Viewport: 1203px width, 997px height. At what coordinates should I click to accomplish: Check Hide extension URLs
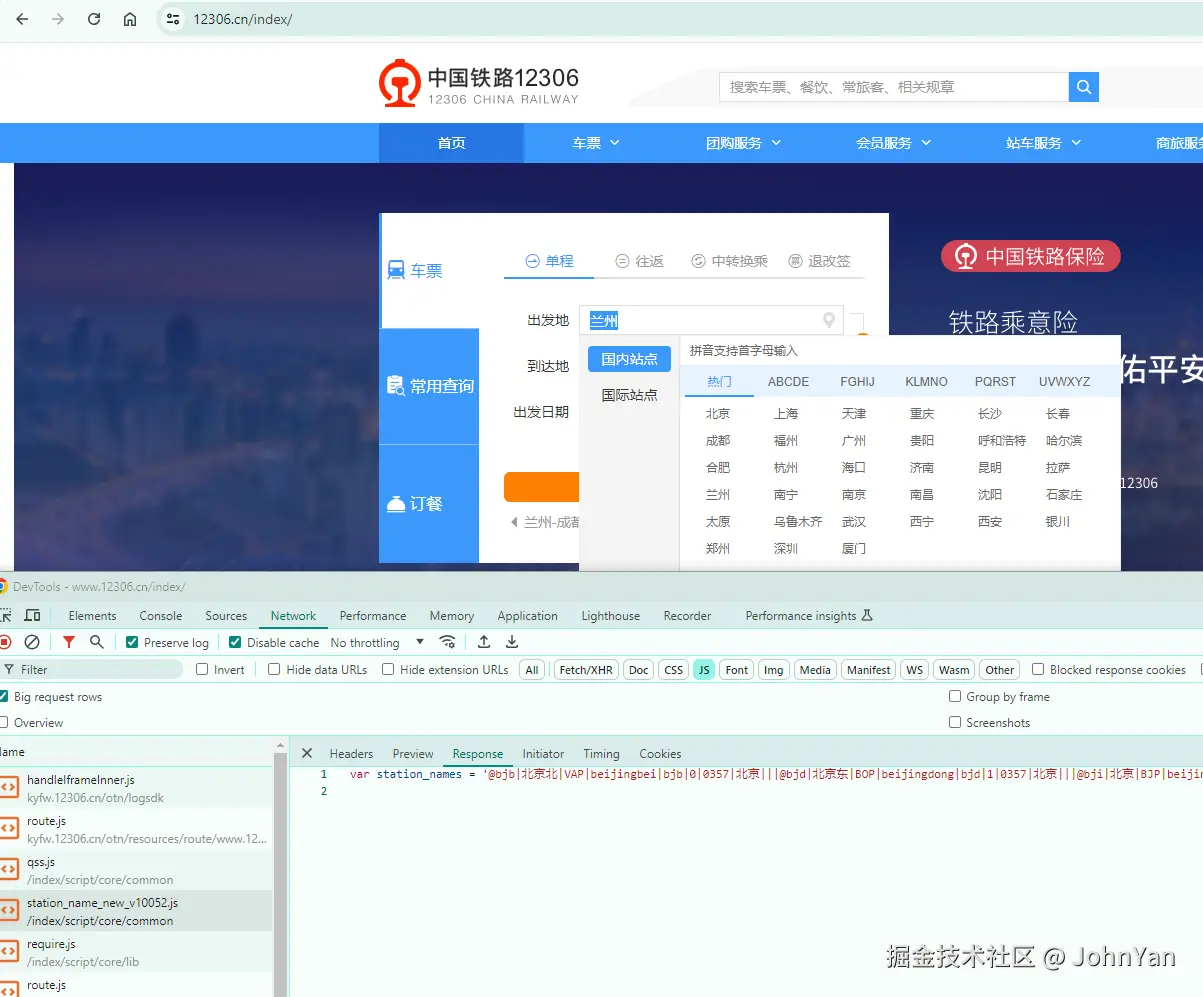coord(388,669)
